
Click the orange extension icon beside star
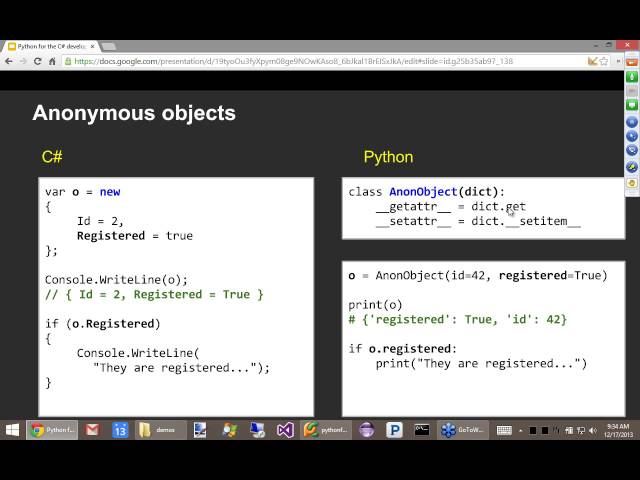click(592, 61)
